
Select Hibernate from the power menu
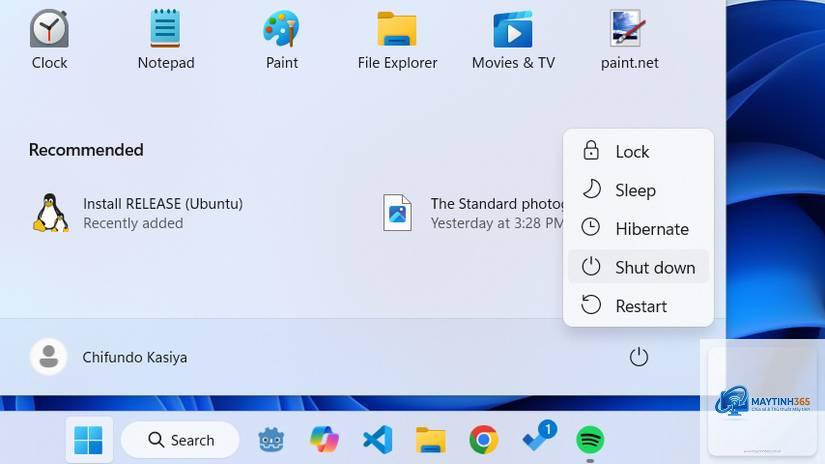tap(638, 229)
